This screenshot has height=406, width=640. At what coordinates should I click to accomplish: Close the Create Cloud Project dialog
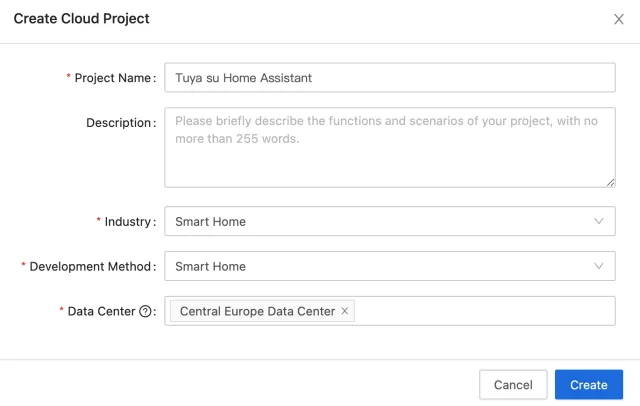click(x=619, y=19)
